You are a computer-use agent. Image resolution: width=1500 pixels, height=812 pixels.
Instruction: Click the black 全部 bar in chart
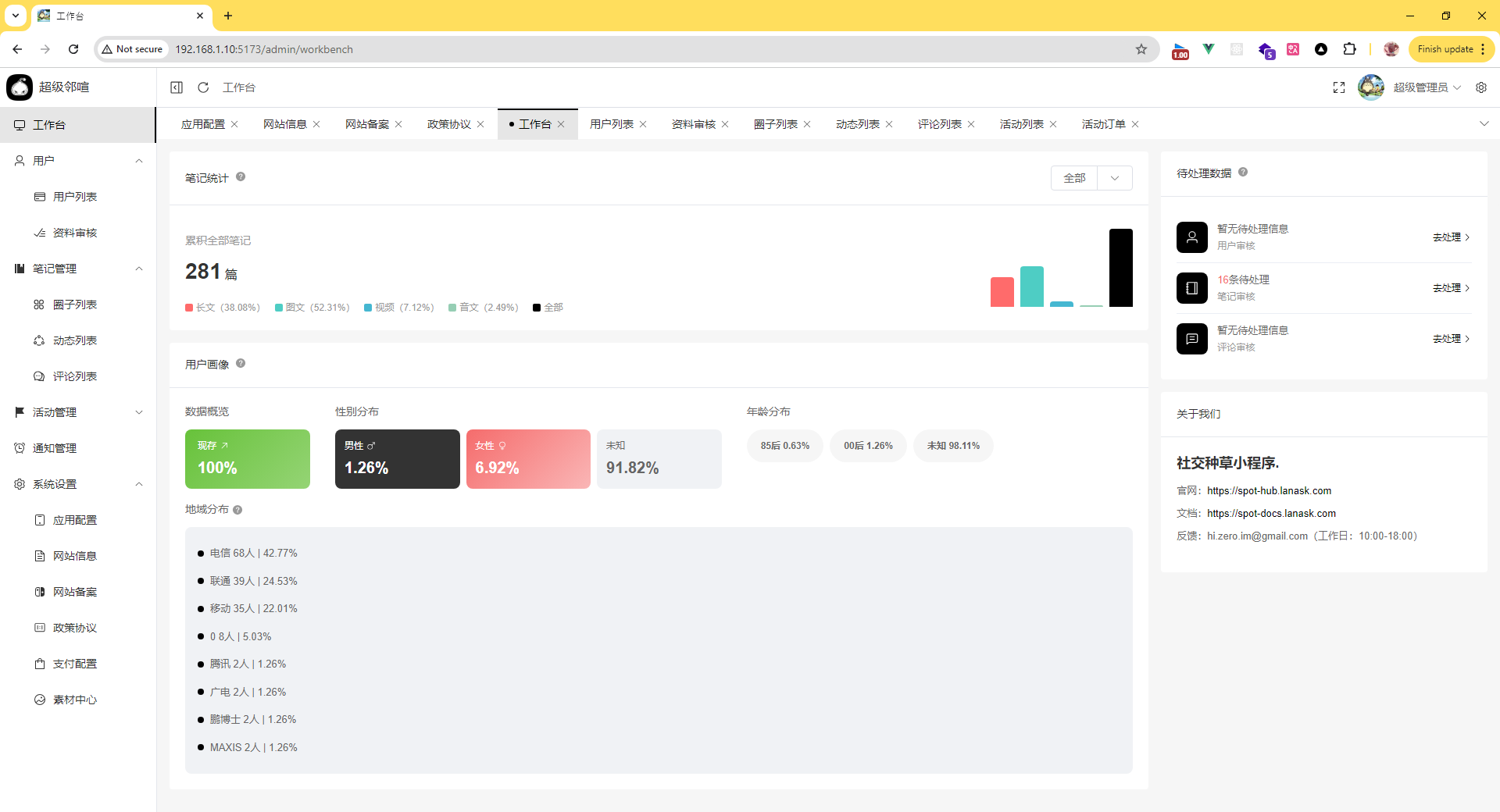coord(1120,268)
